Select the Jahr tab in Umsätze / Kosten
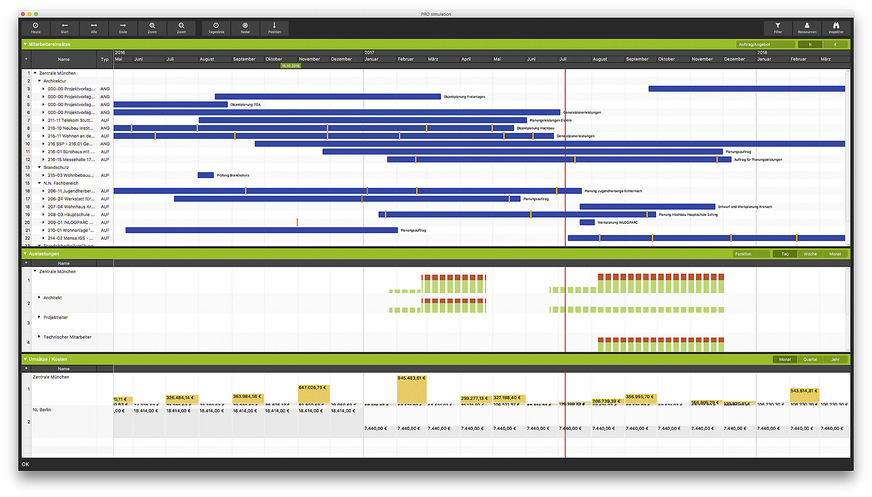The height and width of the screenshot is (497, 872). pyautogui.click(x=835, y=359)
